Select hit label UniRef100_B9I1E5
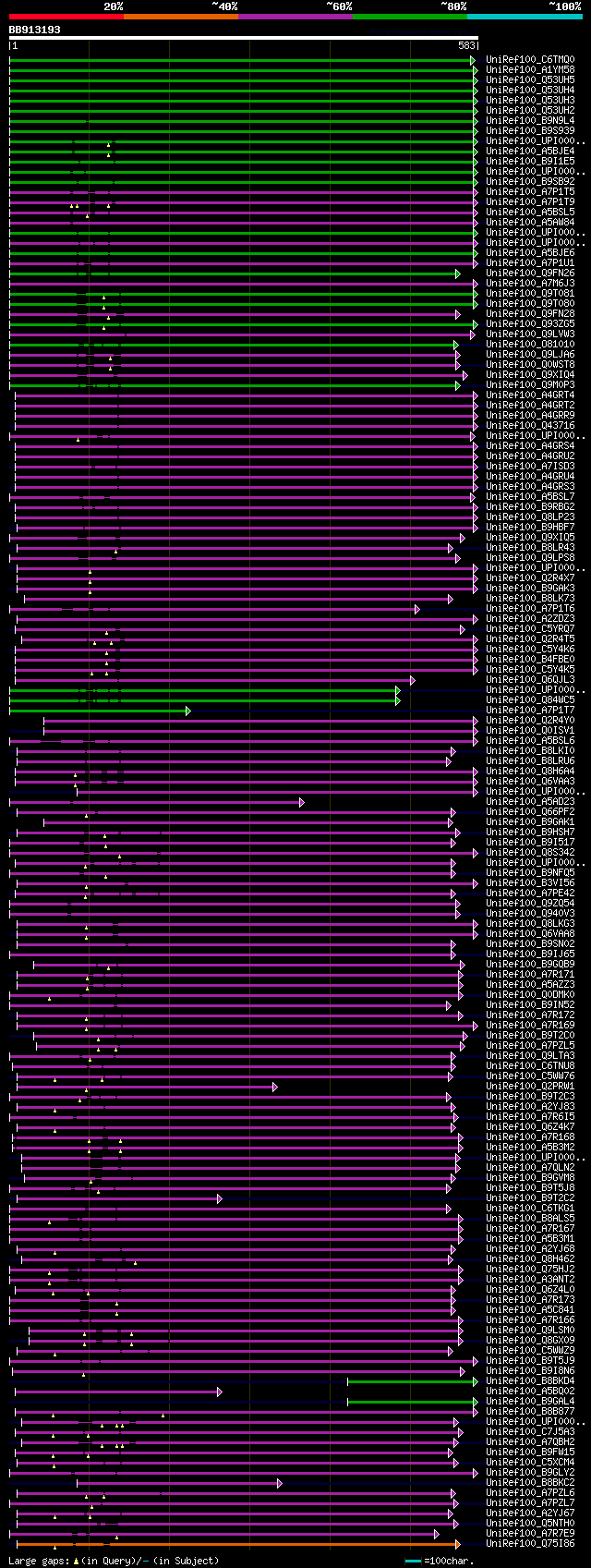 coord(530,162)
